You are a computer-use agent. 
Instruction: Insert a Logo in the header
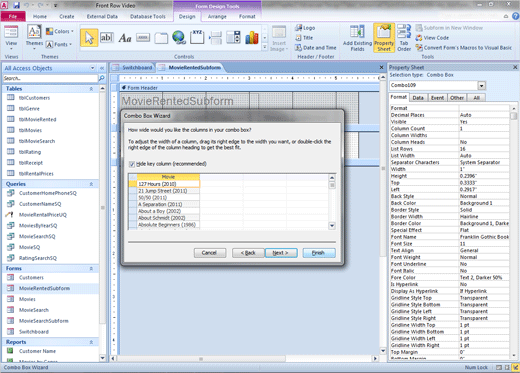pyautogui.click(x=305, y=28)
